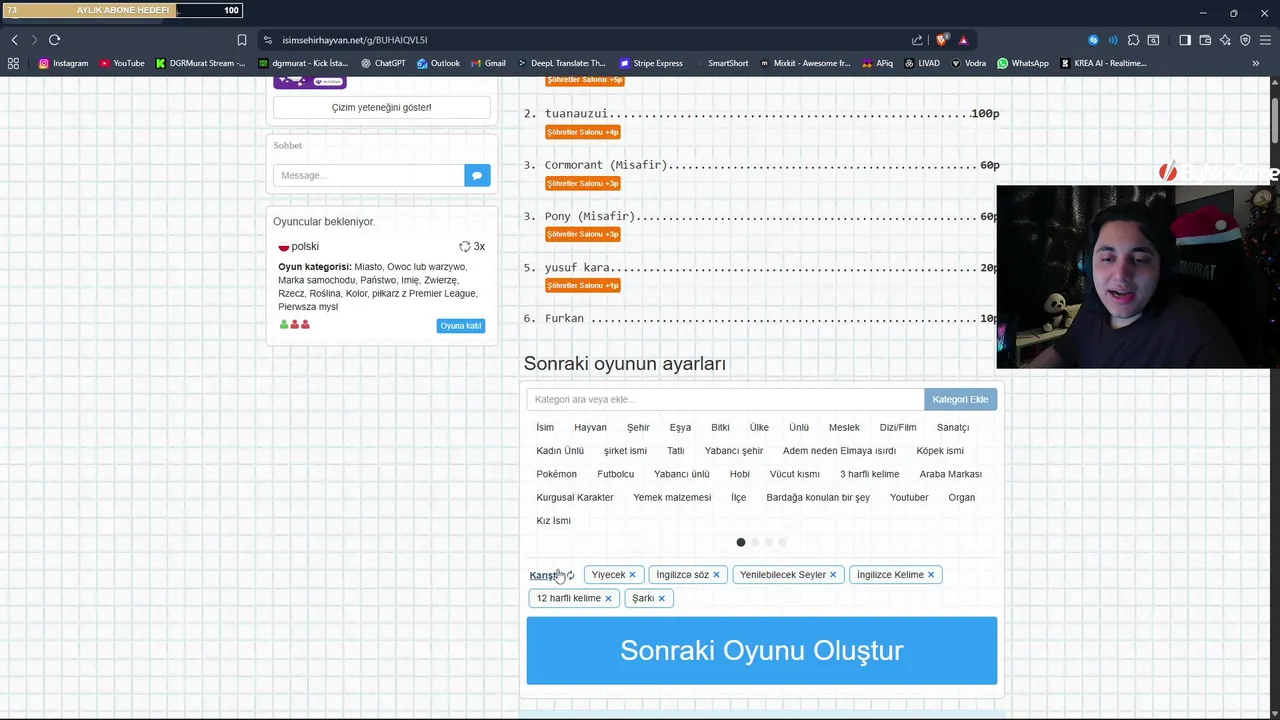Select the 3 harfli kelime category

(x=869, y=474)
